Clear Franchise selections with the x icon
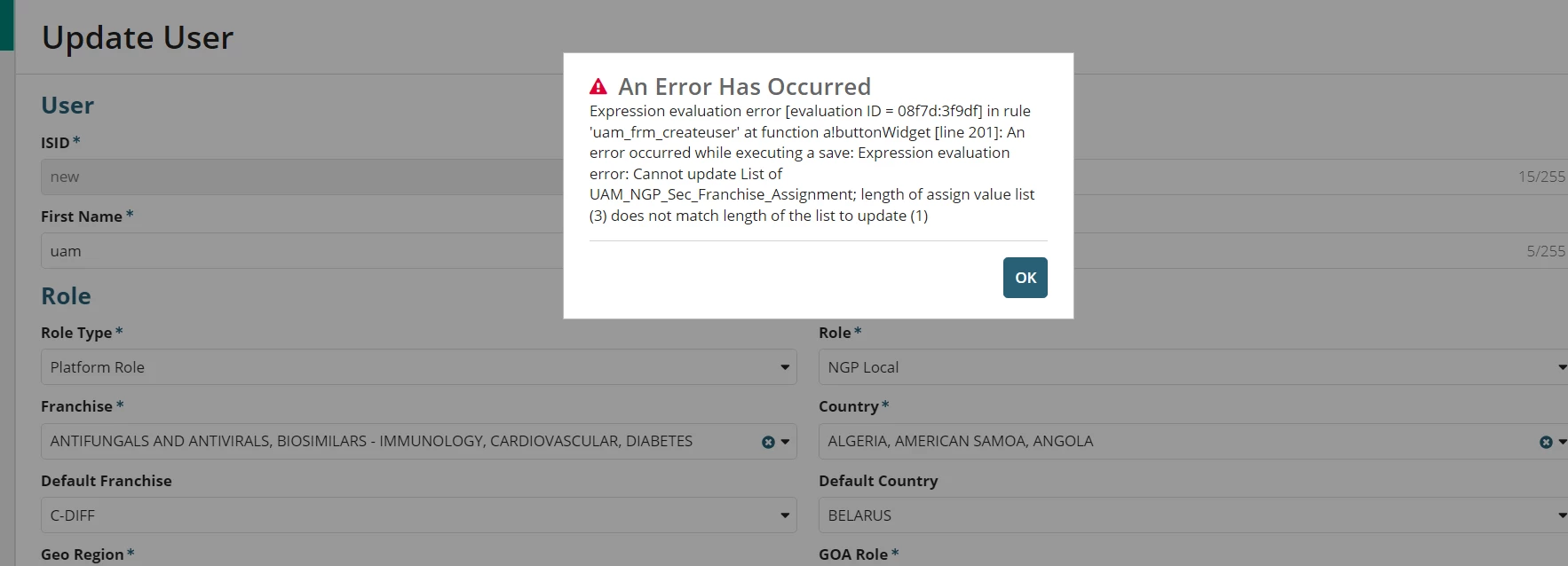This screenshot has width=1568, height=566. [768, 442]
